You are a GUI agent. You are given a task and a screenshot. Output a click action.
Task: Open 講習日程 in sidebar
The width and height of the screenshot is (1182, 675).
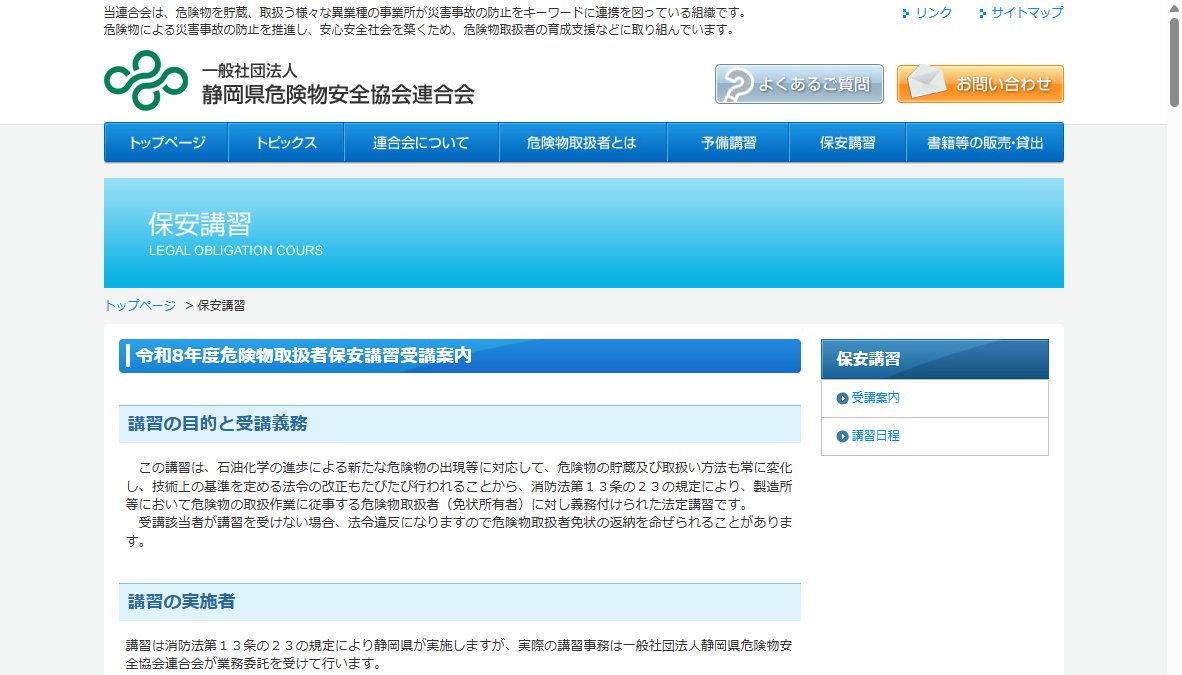pyautogui.click(x=875, y=436)
